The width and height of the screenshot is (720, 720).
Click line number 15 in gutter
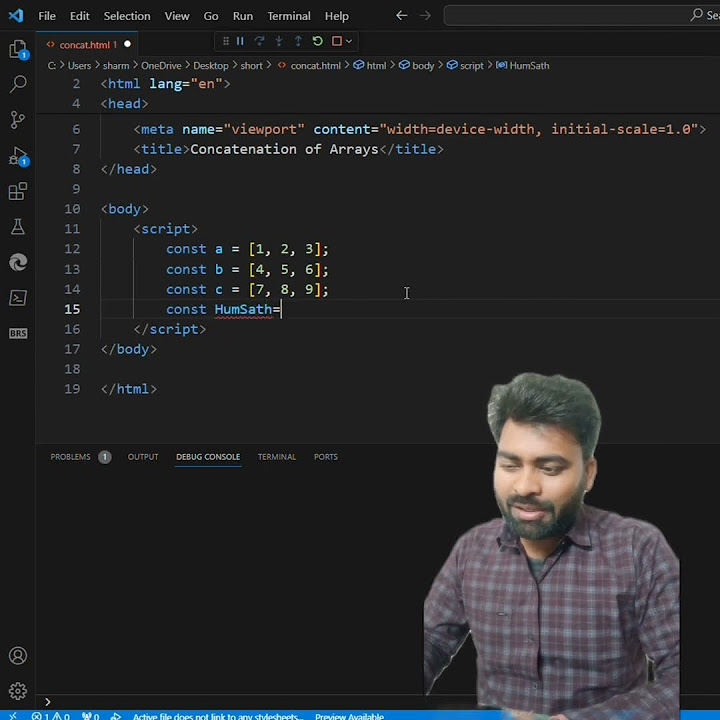72,309
